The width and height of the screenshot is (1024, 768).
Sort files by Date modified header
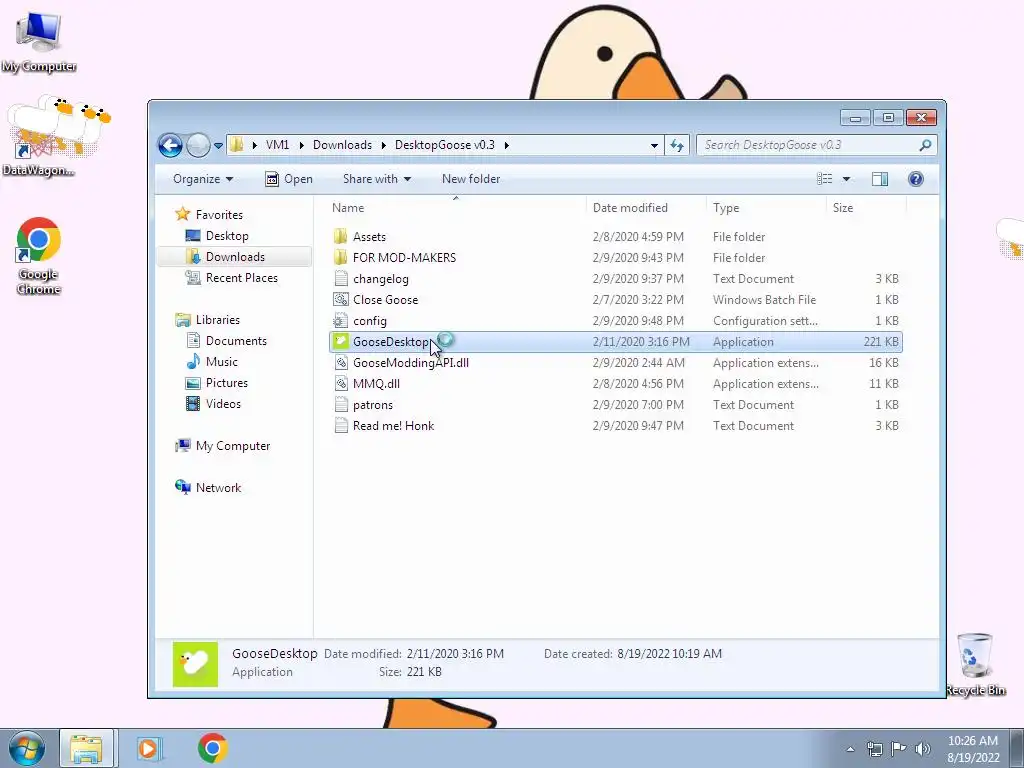630,208
